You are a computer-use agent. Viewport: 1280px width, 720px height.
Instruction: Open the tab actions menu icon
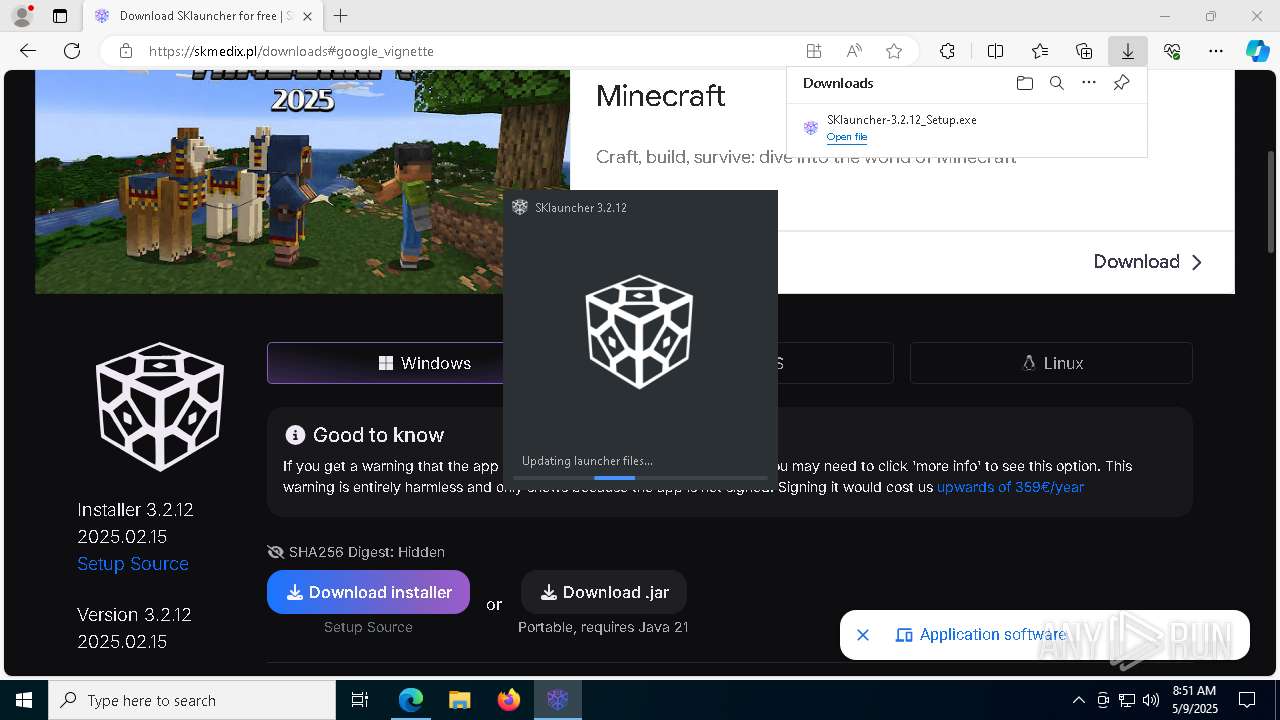point(60,16)
